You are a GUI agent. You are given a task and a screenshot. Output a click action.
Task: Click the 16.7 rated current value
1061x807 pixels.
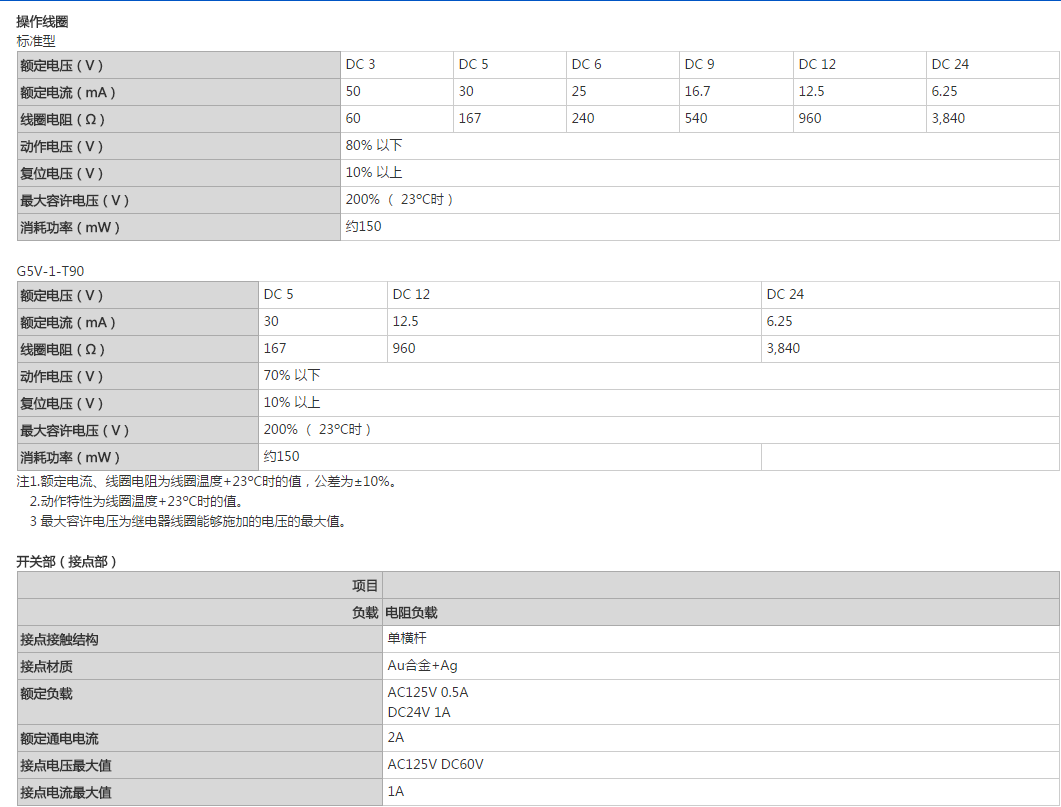697,92
